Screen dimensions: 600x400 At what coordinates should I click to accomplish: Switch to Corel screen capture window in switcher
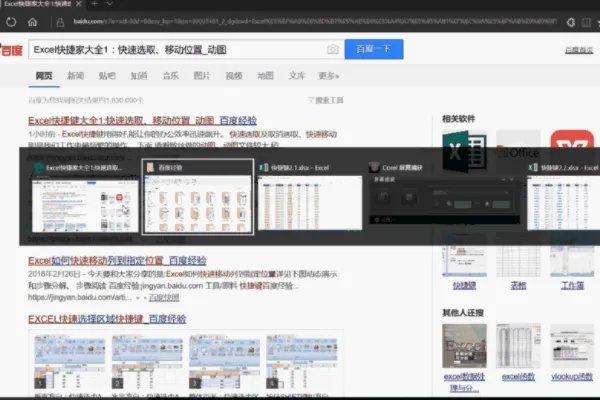444,194
